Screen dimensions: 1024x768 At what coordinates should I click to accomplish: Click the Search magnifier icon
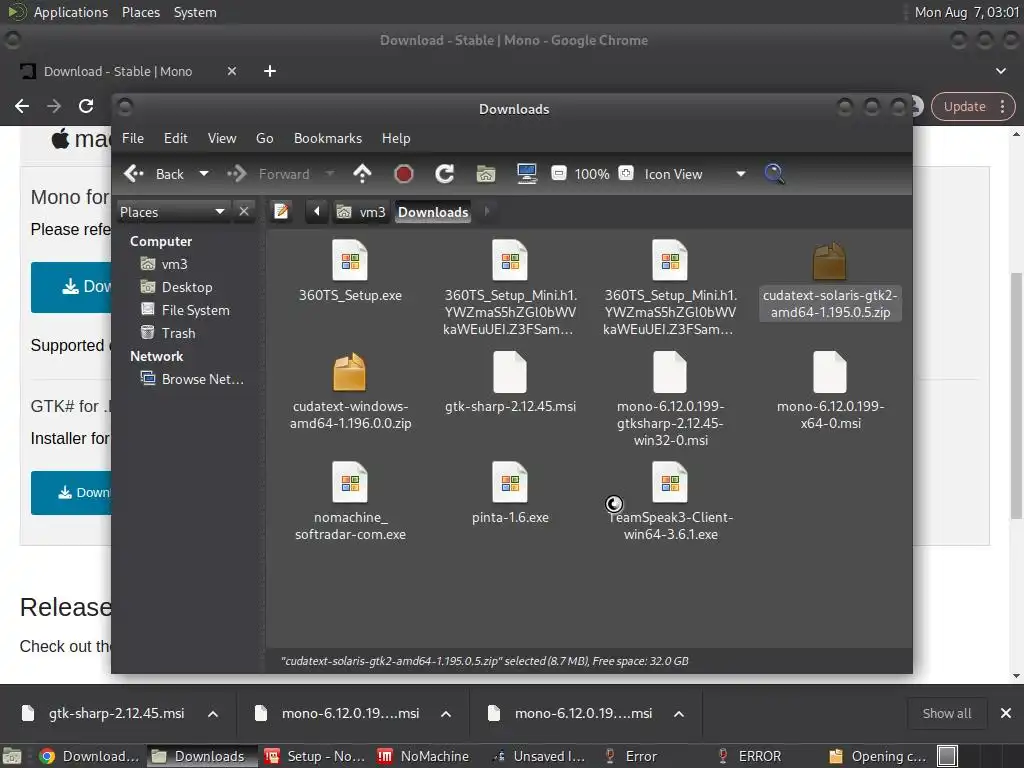pos(774,174)
